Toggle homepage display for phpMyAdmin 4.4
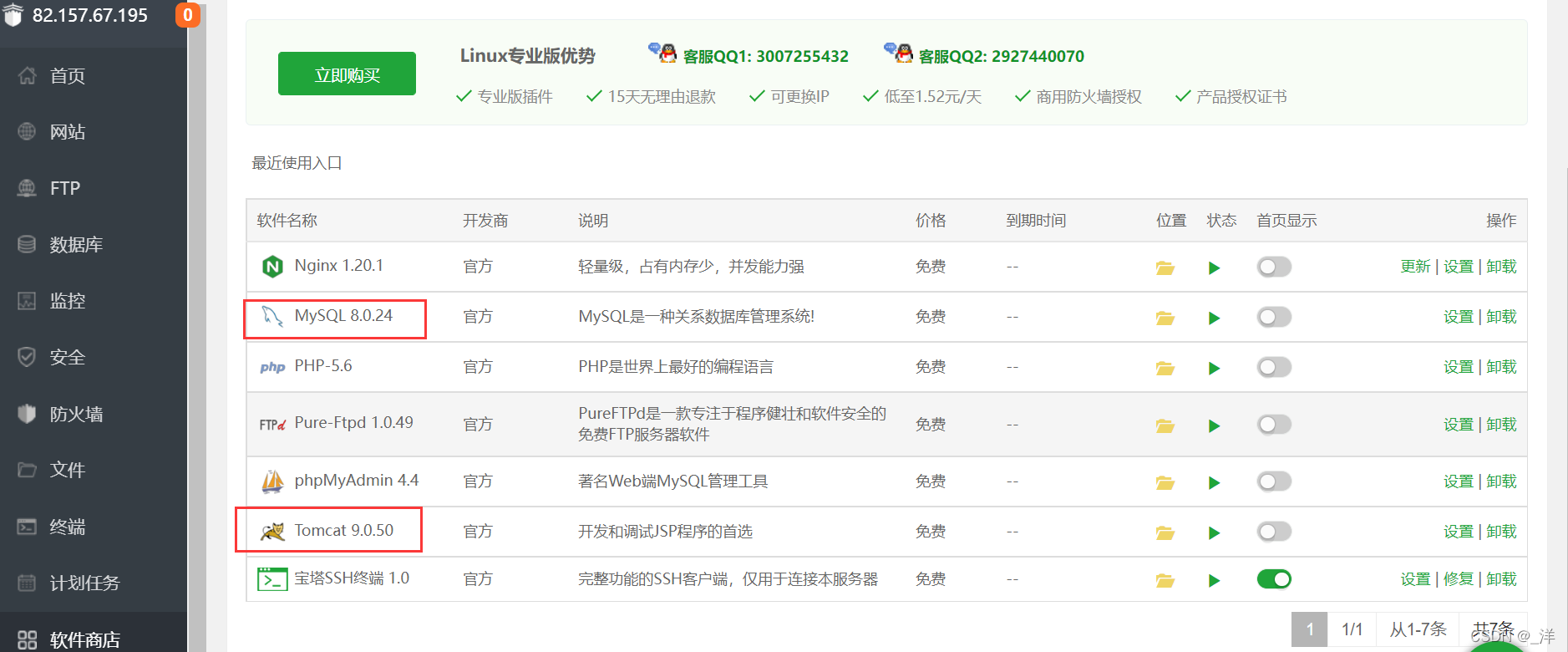This screenshot has height=652, width=1568. (1274, 481)
